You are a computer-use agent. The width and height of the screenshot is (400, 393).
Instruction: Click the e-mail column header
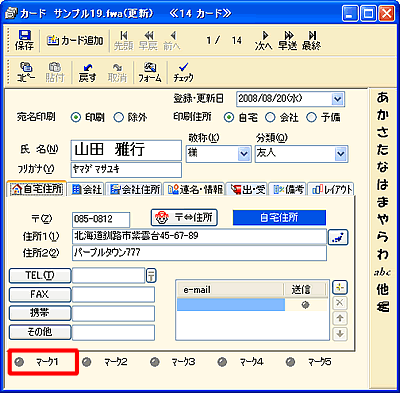click(230, 290)
